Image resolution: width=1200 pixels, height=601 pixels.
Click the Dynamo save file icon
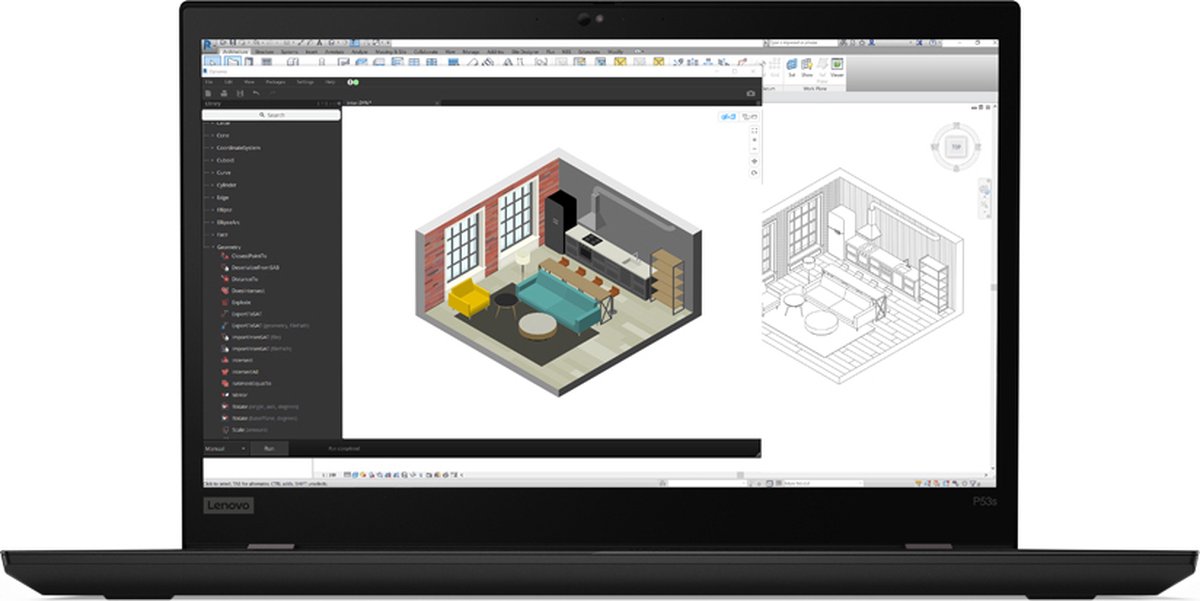click(x=239, y=93)
